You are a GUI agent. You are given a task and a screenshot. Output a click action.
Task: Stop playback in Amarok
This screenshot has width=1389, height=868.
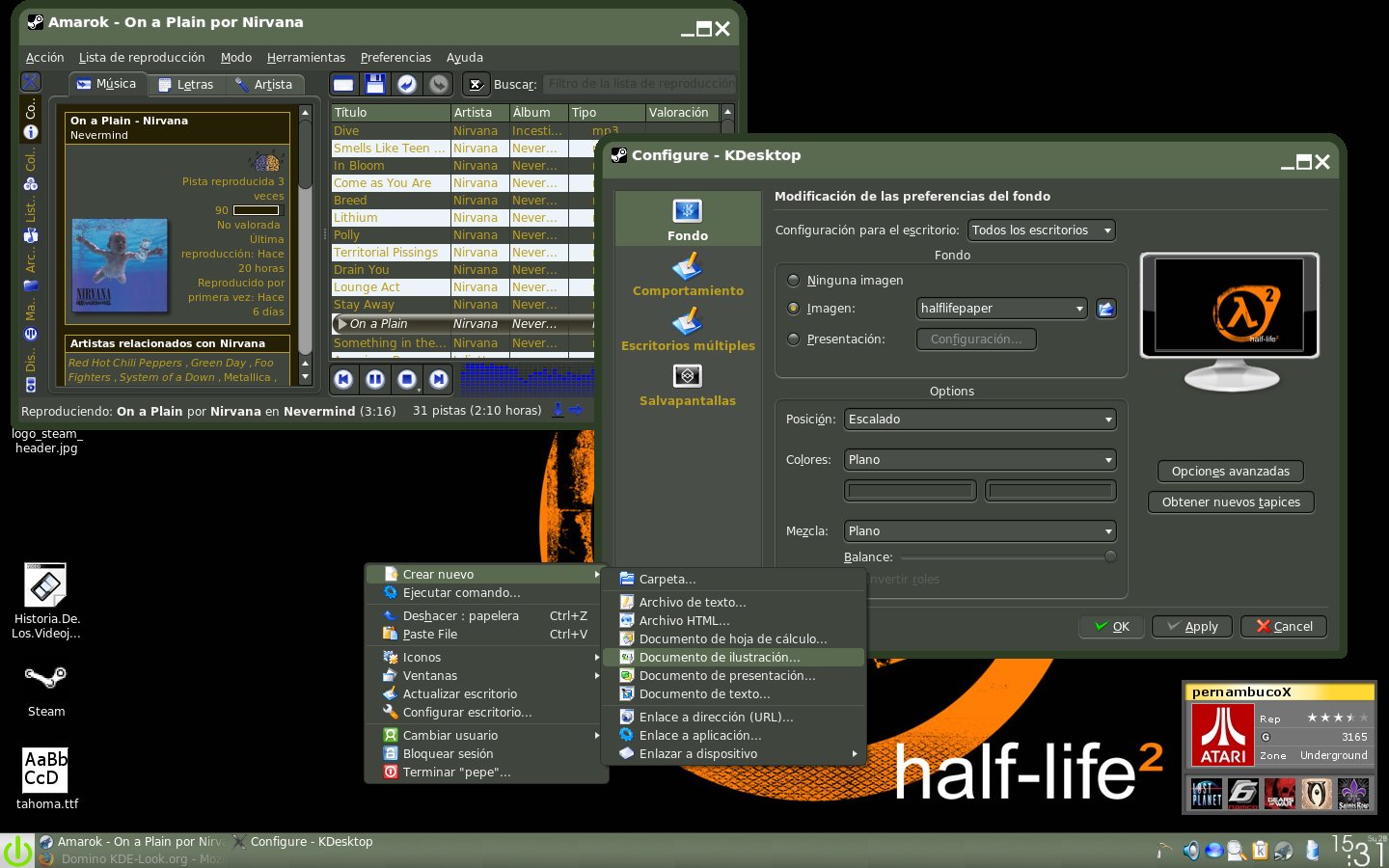pos(407,380)
